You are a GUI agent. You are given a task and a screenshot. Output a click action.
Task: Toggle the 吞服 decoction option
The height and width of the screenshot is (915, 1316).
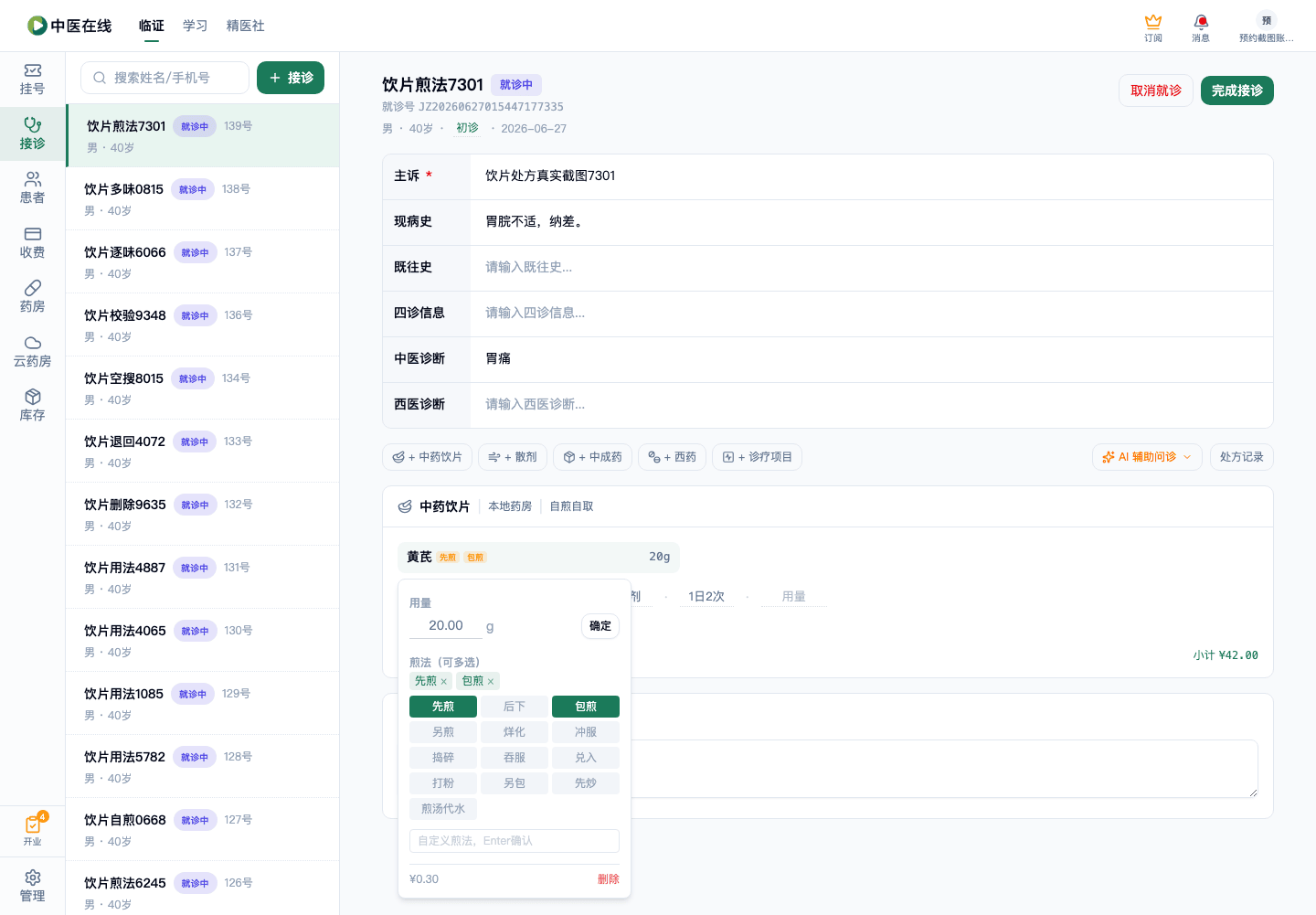(515, 758)
